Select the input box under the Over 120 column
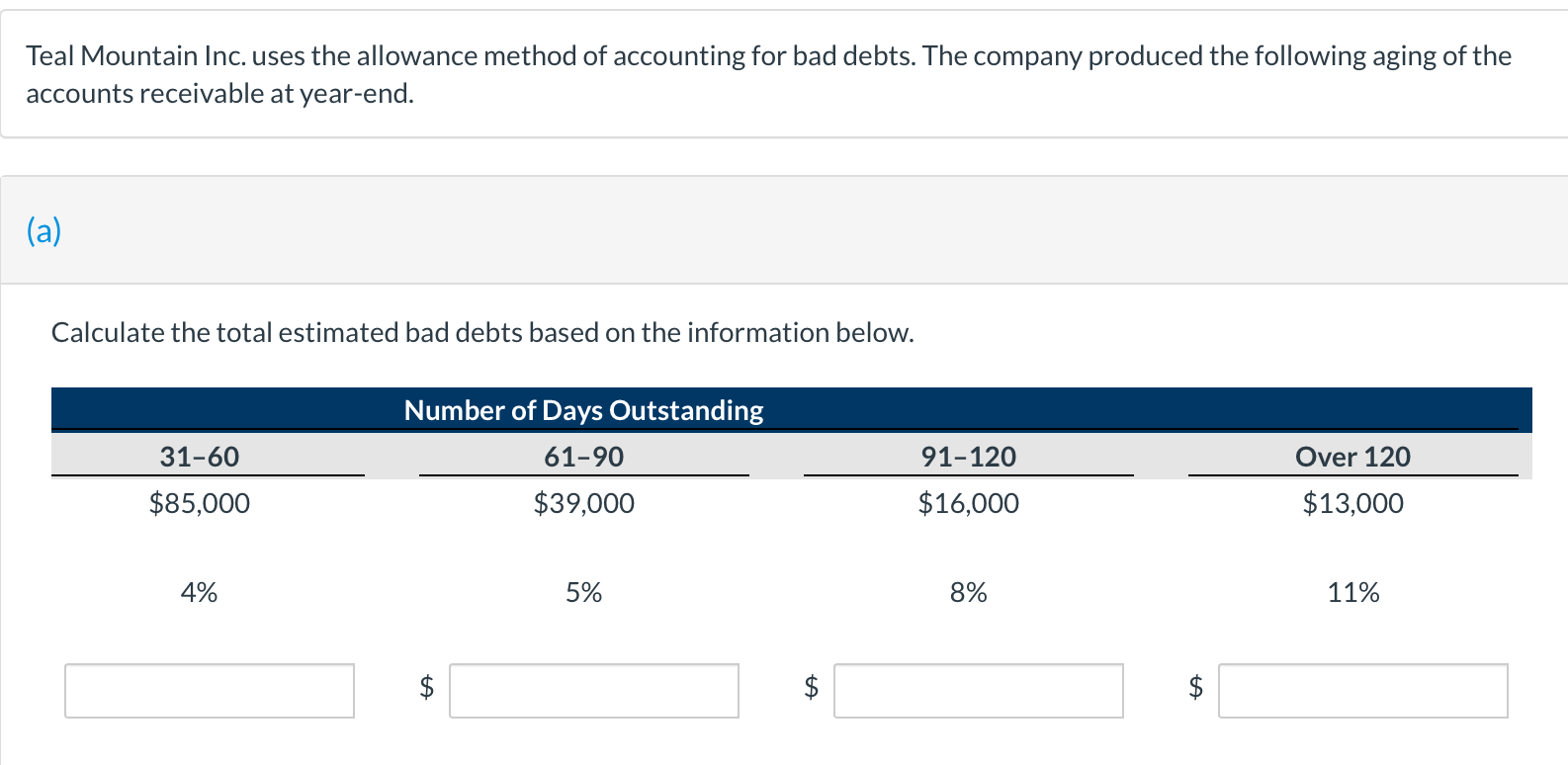This screenshot has width=1568, height=765. point(1363,691)
